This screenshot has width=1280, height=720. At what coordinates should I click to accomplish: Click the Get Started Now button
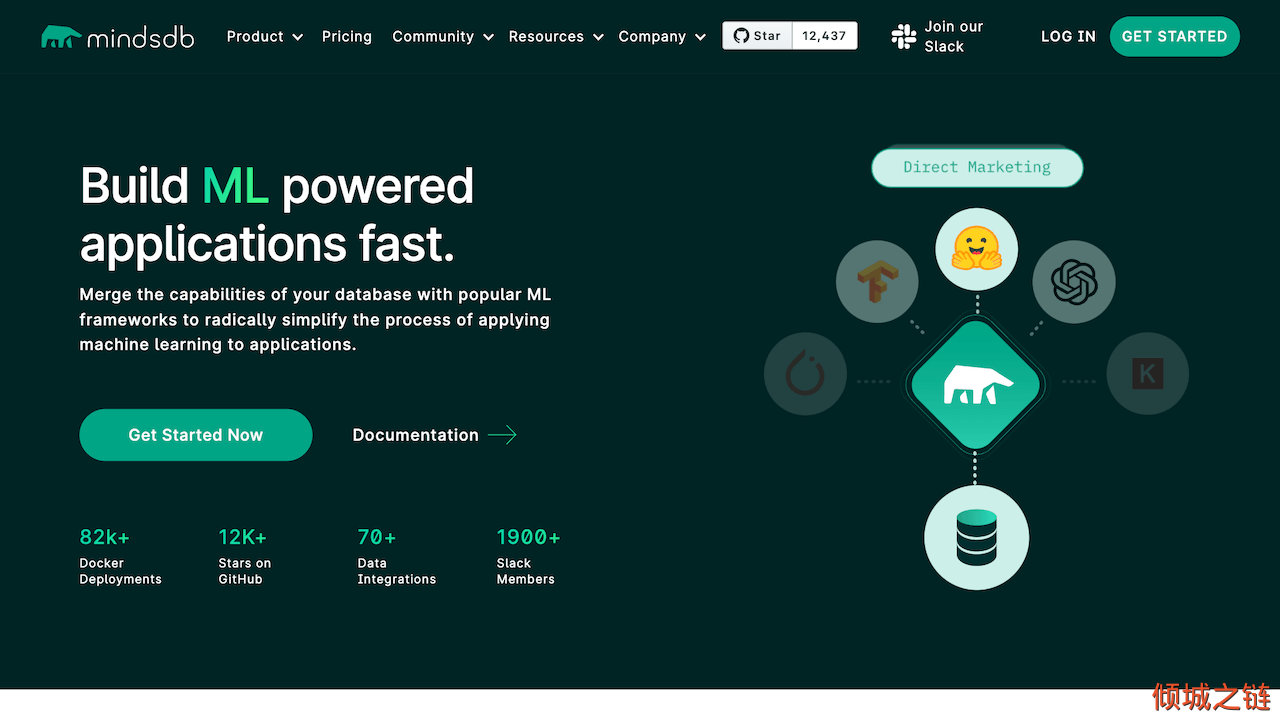(196, 435)
